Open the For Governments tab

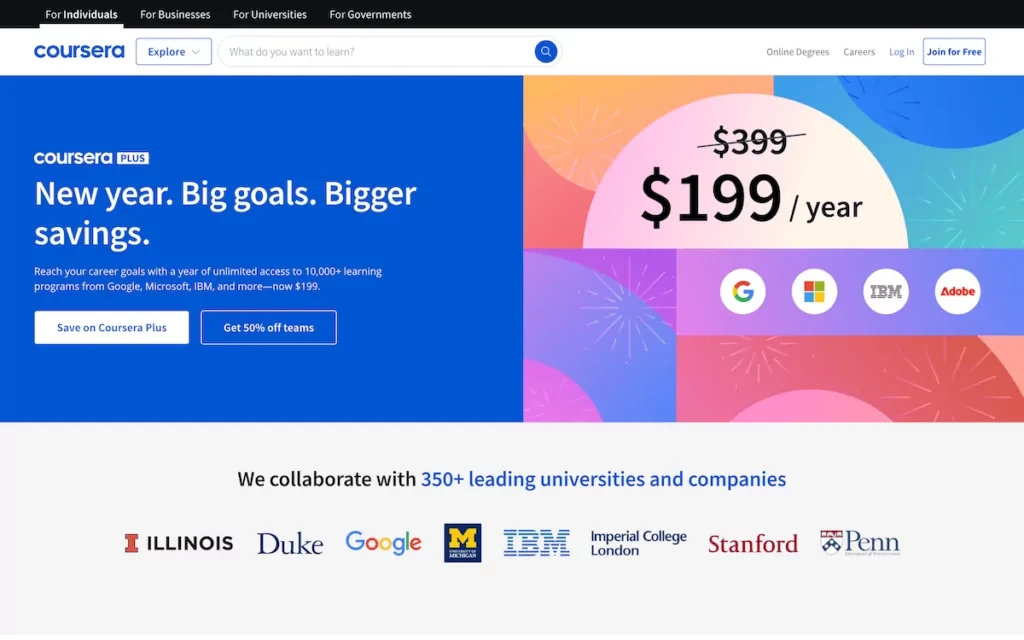tap(370, 15)
